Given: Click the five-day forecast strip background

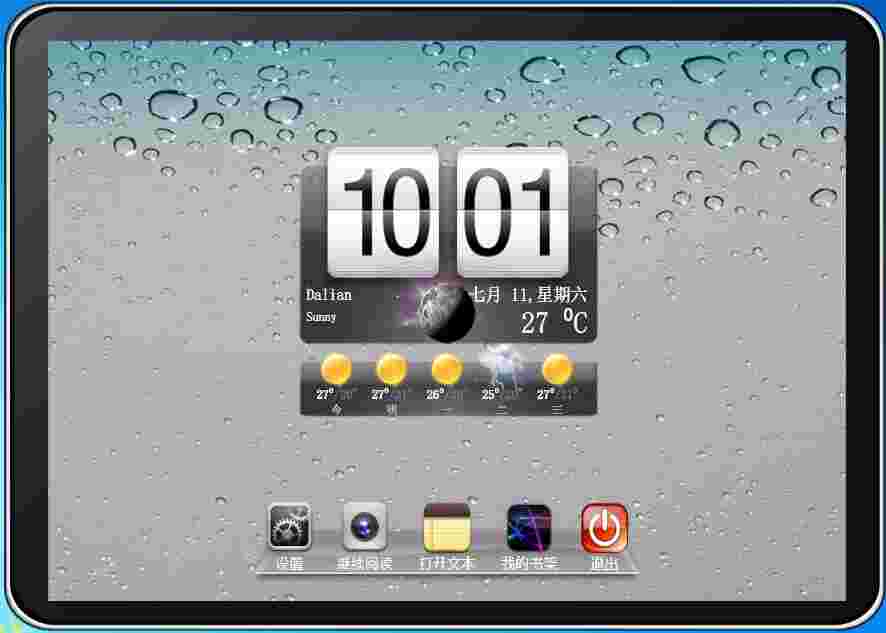Looking at the screenshot, I should tap(447, 383).
